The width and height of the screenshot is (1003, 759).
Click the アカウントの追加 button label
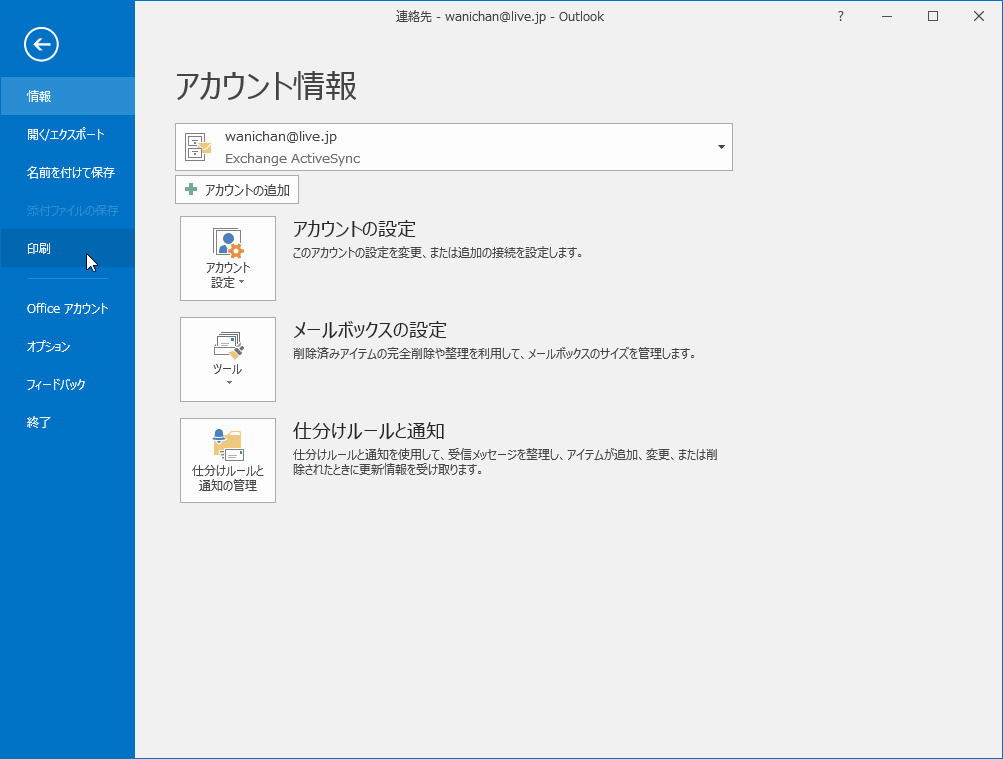pos(247,190)
